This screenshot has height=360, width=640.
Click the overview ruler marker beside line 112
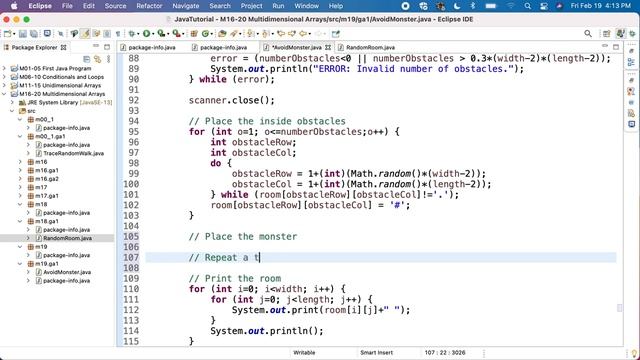[x=620, y=308]
